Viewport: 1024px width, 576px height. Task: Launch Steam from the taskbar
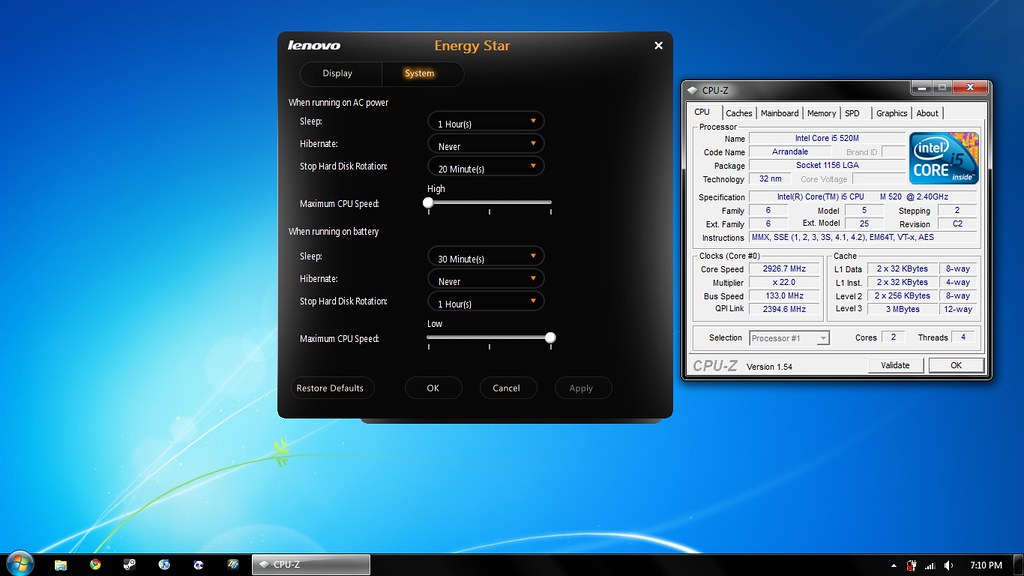pyautogui.click(x=129, y=565)
